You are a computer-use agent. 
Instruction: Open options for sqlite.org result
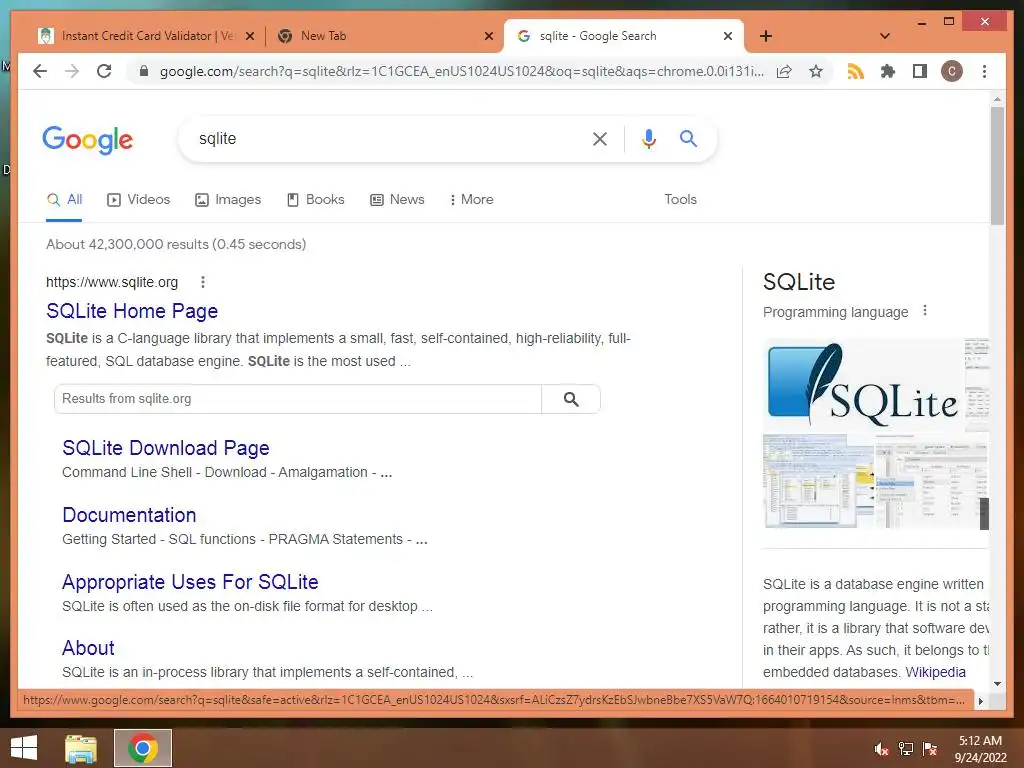pyautogui.click(x=203, y=282)
